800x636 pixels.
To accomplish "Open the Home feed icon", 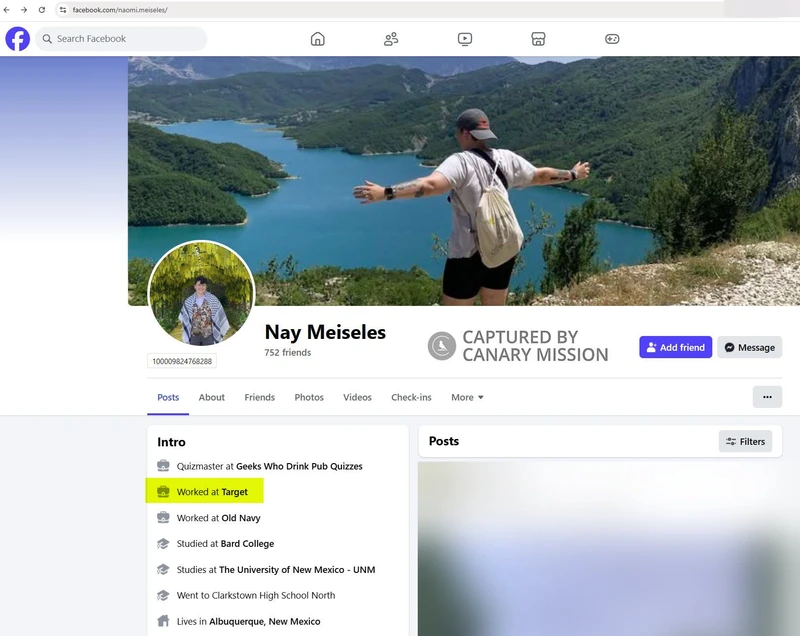I will (318, 39).
